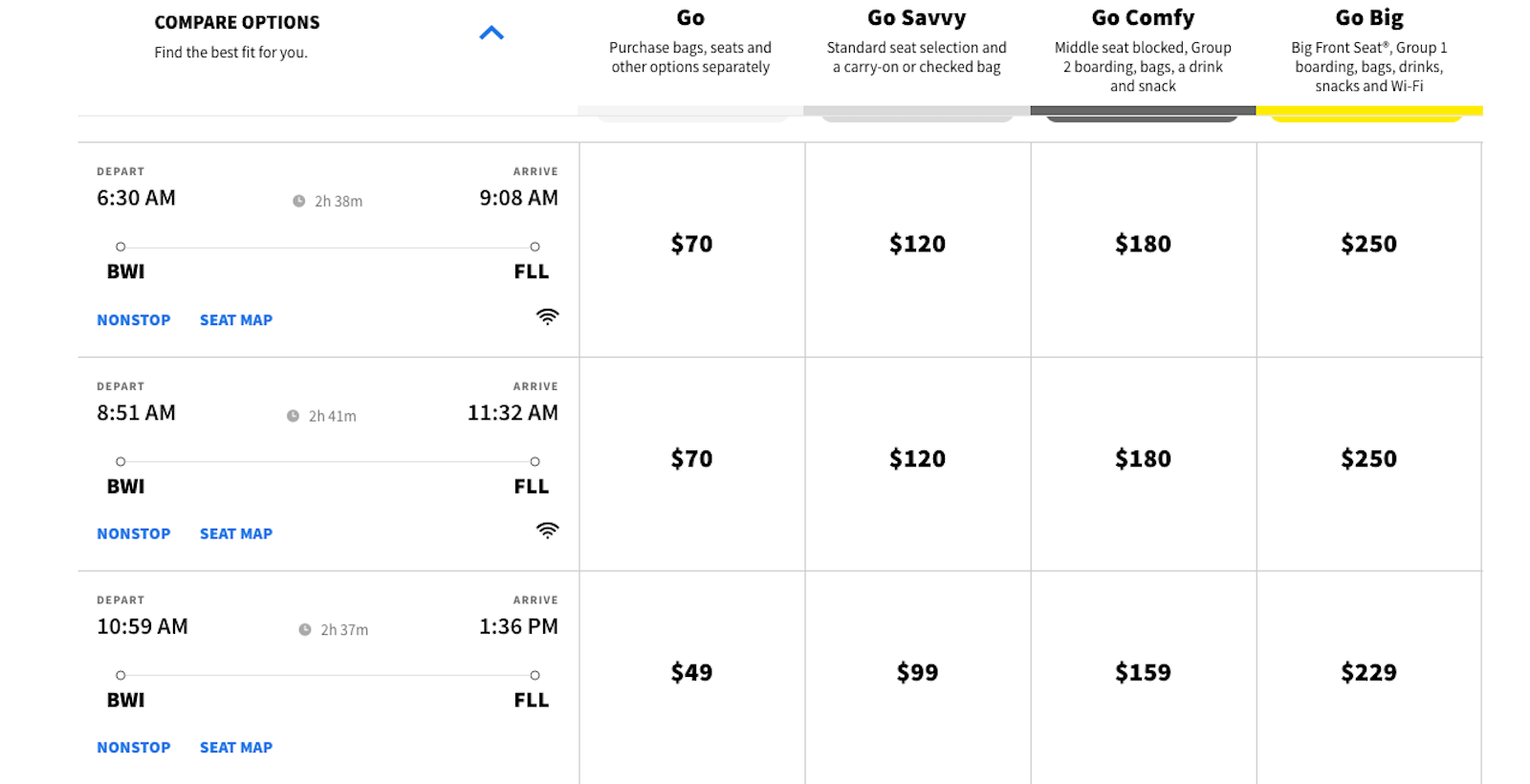Click clock icon beside 2h 37m duration

click(x=305, y=630)
